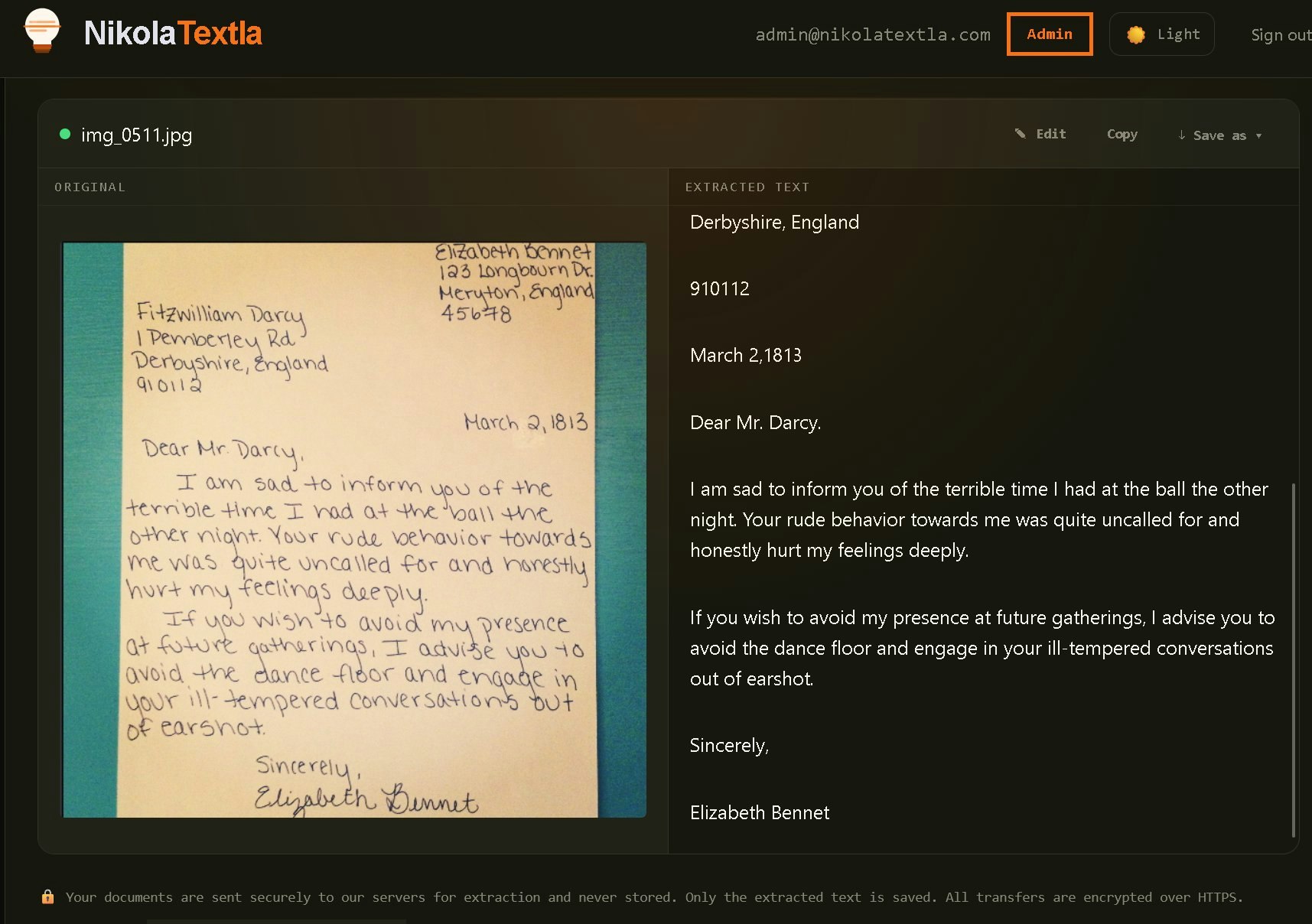Edit the extracted document
The image size is (1312, 924).
pyautogui.click(x=1050, y=133)
